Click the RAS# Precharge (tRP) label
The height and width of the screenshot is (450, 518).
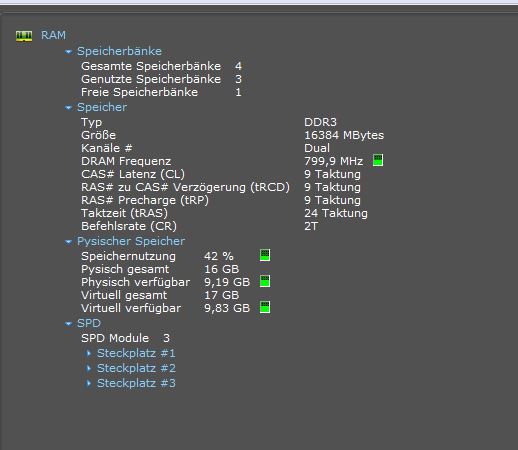[x=145, y=200]
